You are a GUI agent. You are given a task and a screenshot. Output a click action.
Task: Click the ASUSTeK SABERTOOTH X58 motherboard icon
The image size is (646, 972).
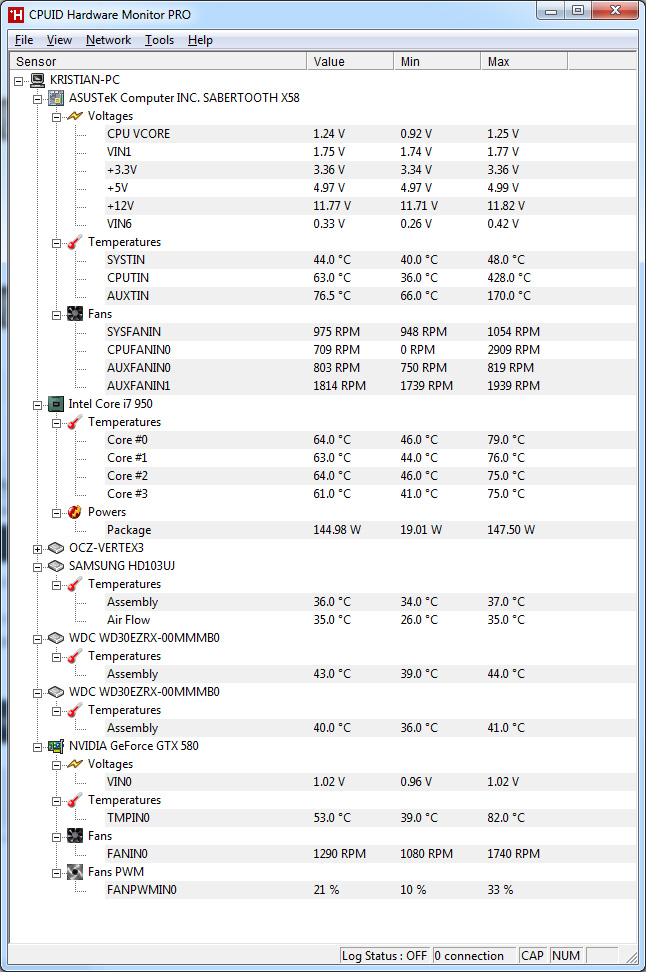pyautogui.click(x=56, y=98)
